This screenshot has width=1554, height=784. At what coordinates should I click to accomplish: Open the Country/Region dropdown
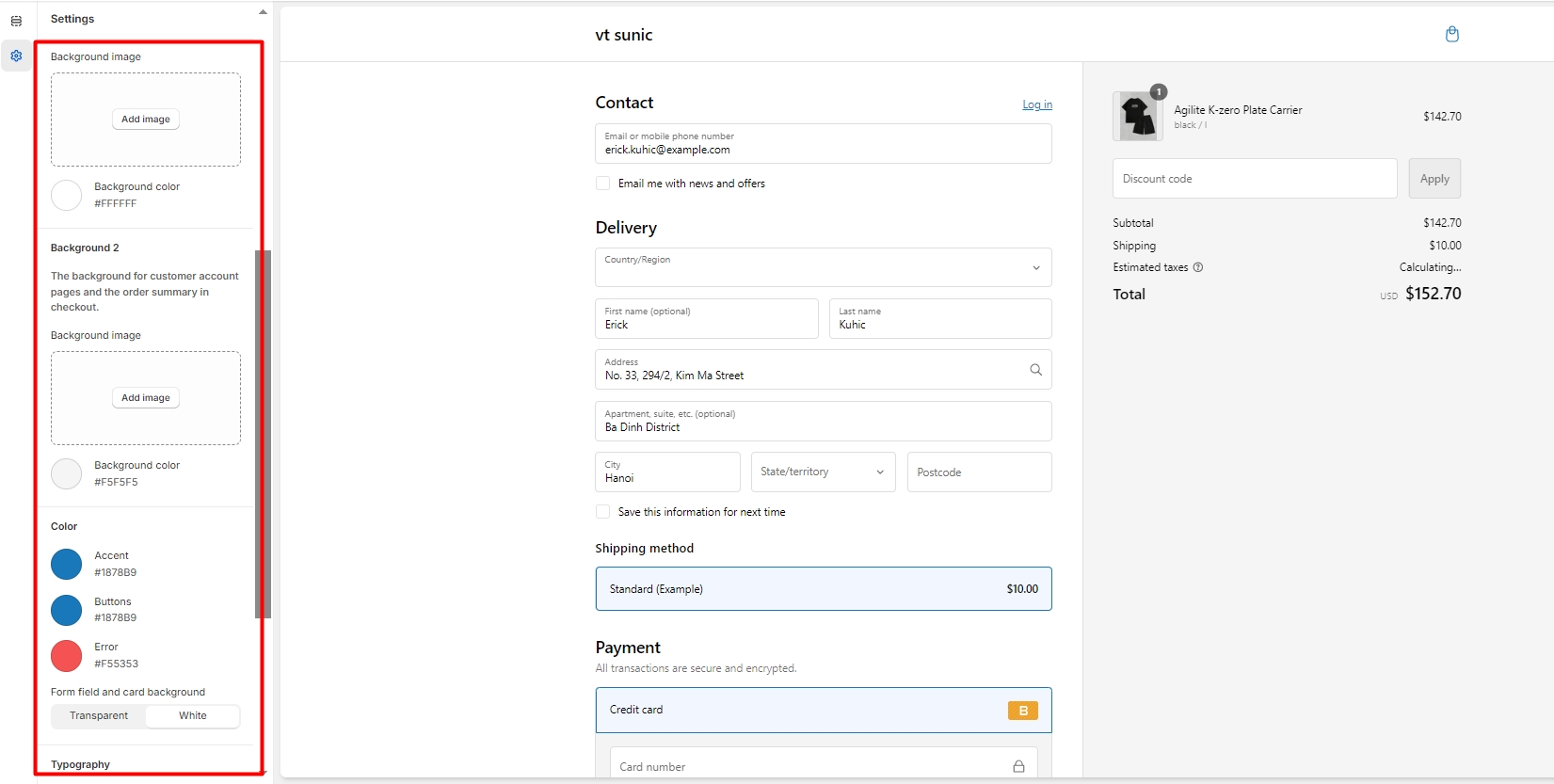823,267
